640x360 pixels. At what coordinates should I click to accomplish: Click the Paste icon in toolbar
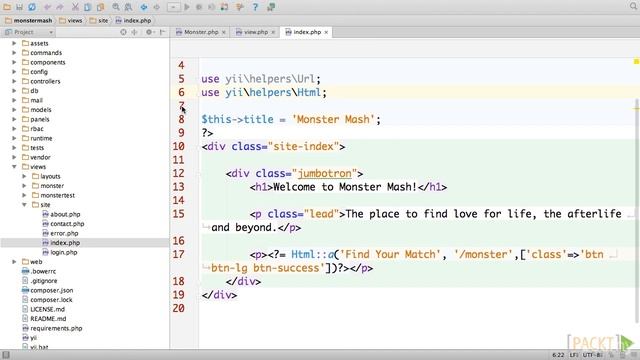tap(100, 7)
